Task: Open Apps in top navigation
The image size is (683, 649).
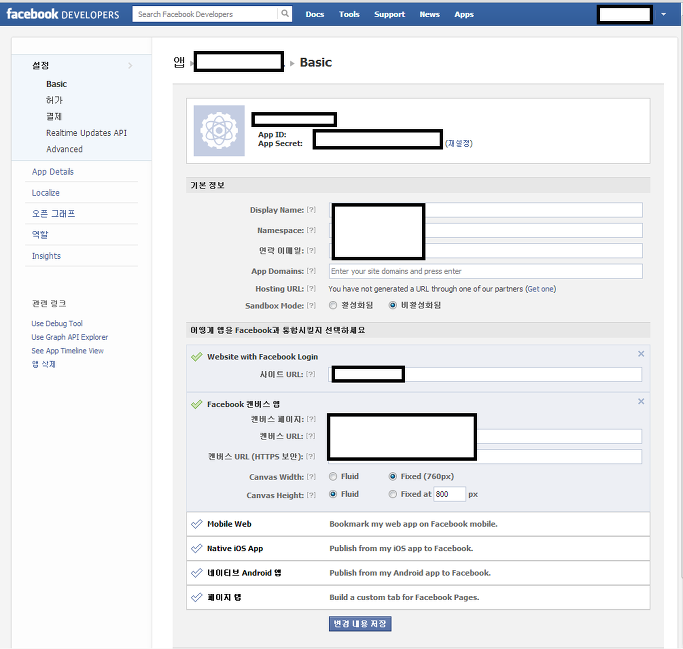Action: (464, 14)
